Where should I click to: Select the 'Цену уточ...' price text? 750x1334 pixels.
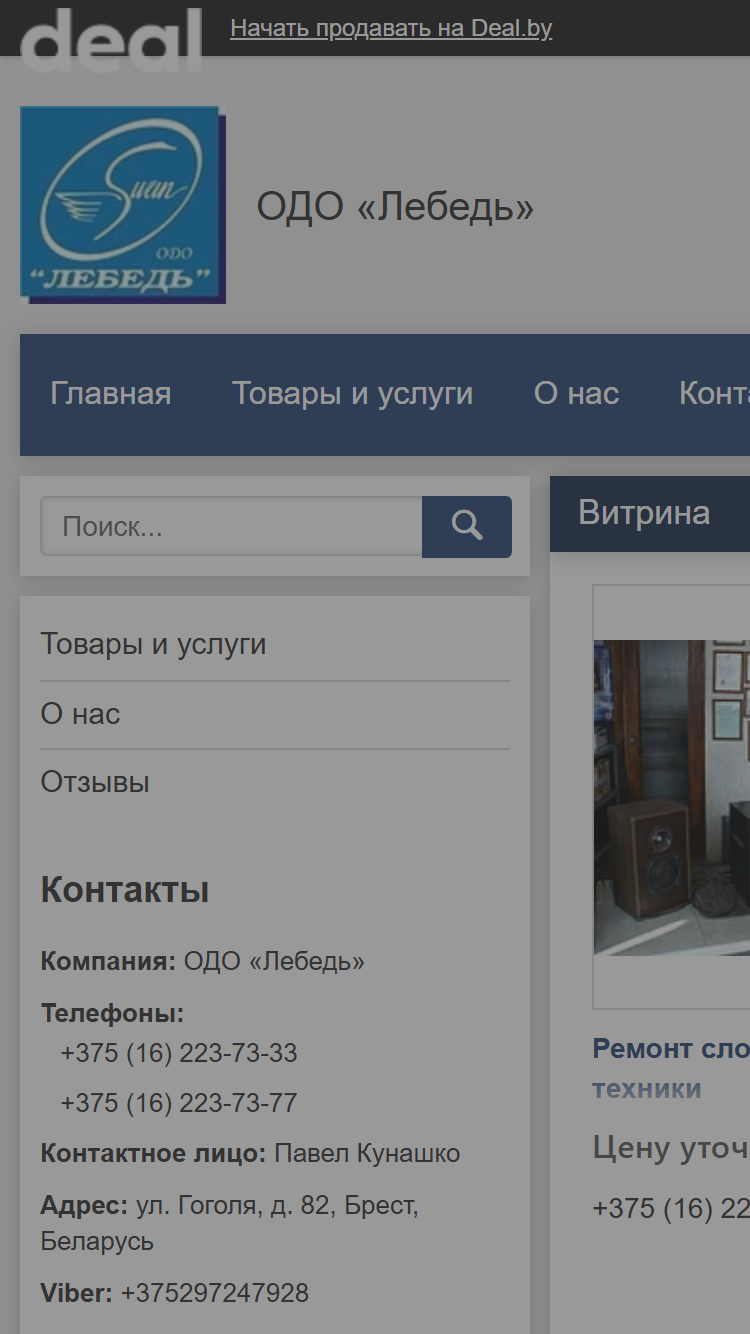[671, 1147]
